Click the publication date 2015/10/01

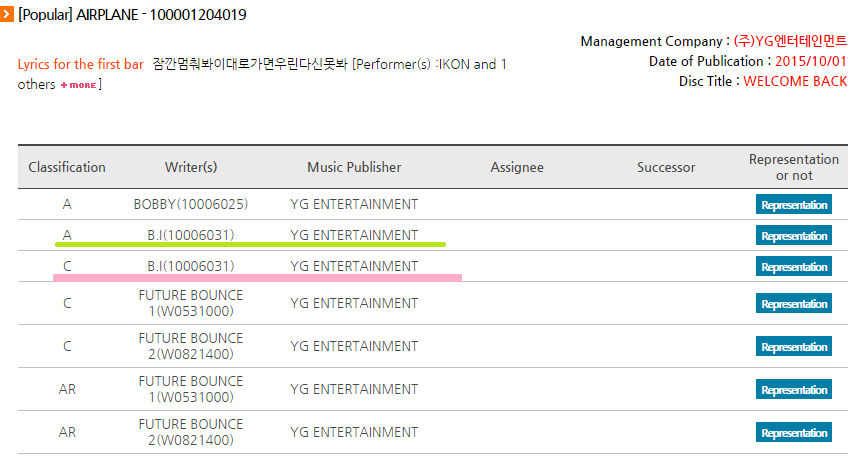[811, 61]
